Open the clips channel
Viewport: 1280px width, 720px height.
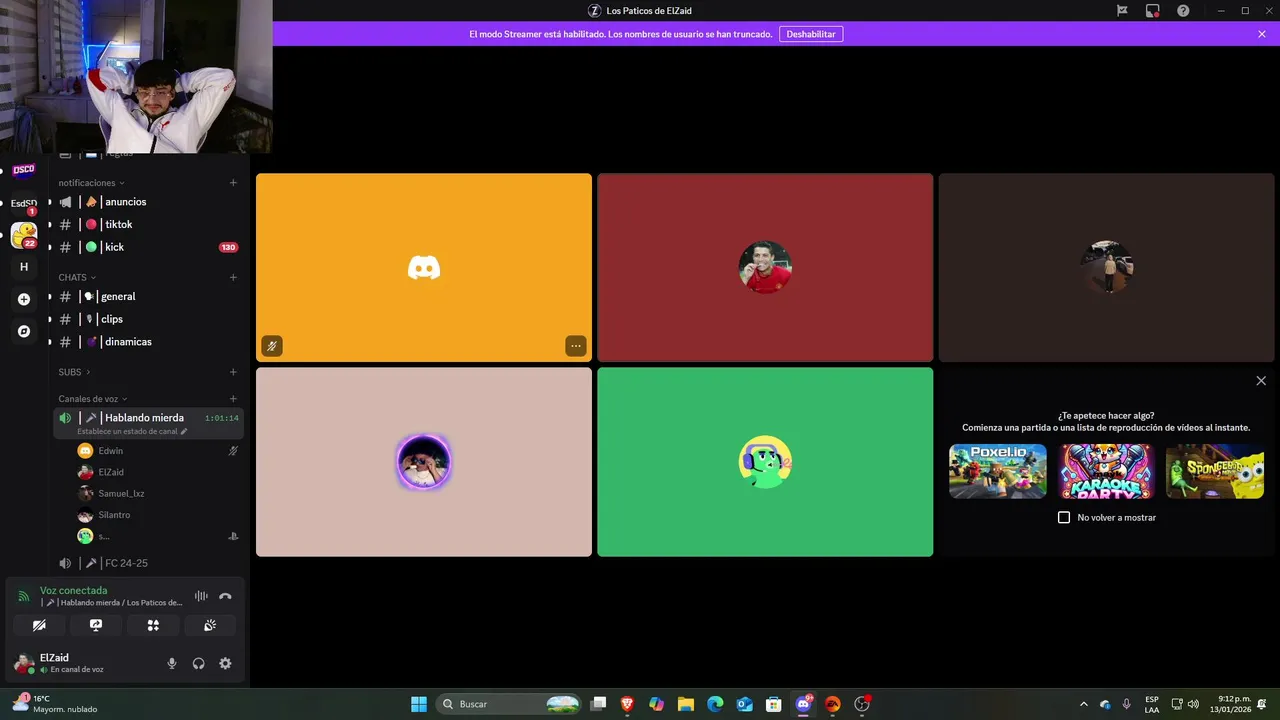click(148, 319)
